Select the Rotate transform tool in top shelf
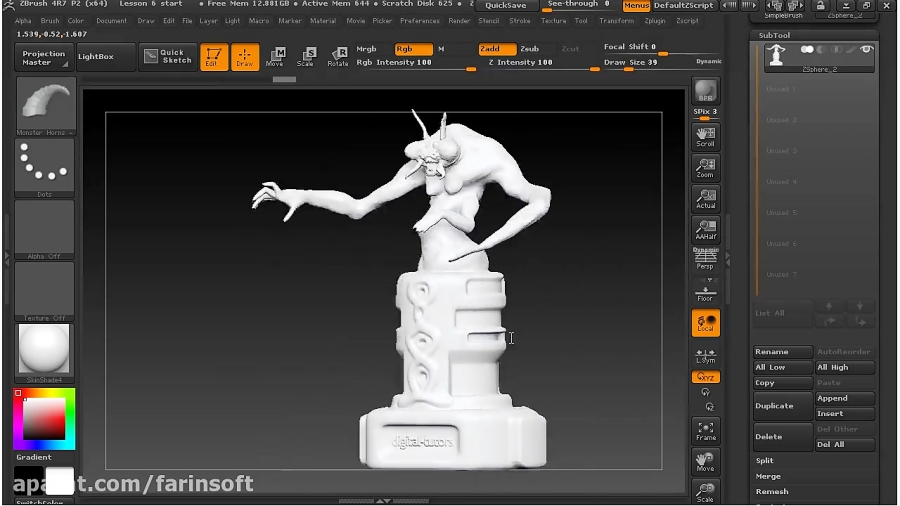 click(x=338, y=57)
